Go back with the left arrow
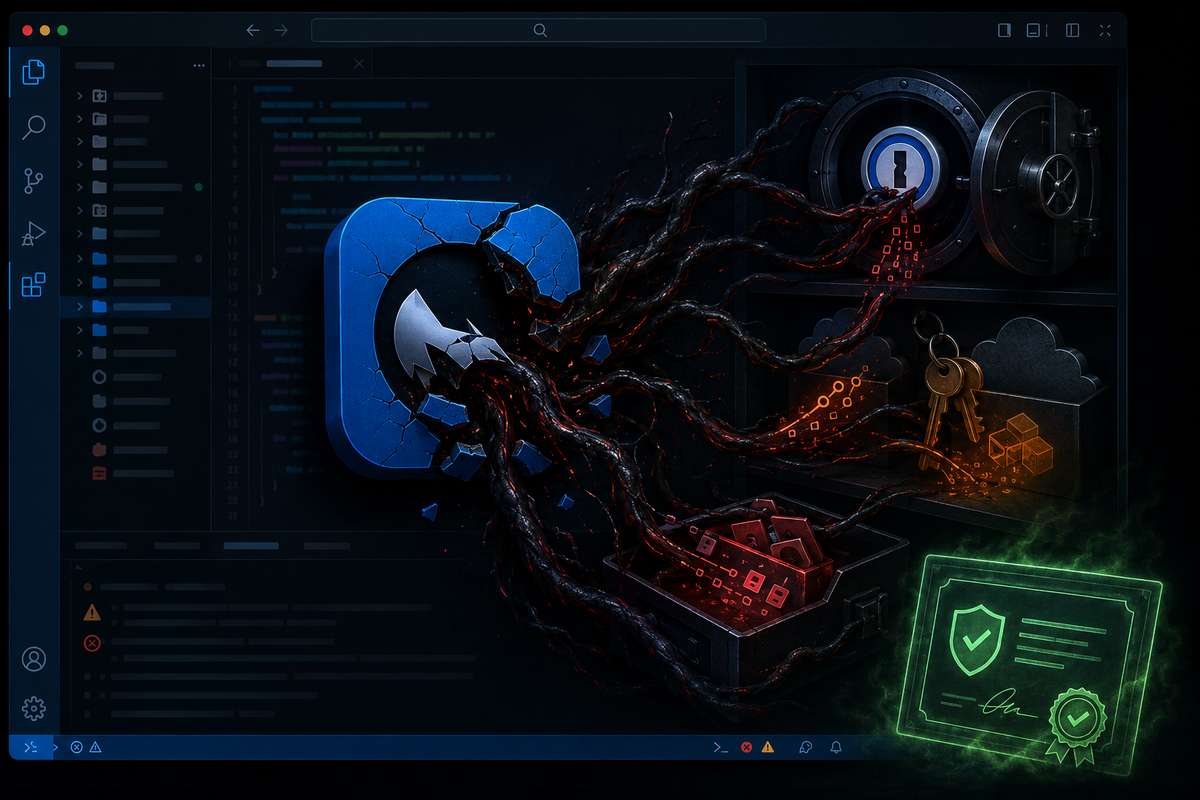The width and height of the screenshot is (1200, 800). (x=253, y=30)
